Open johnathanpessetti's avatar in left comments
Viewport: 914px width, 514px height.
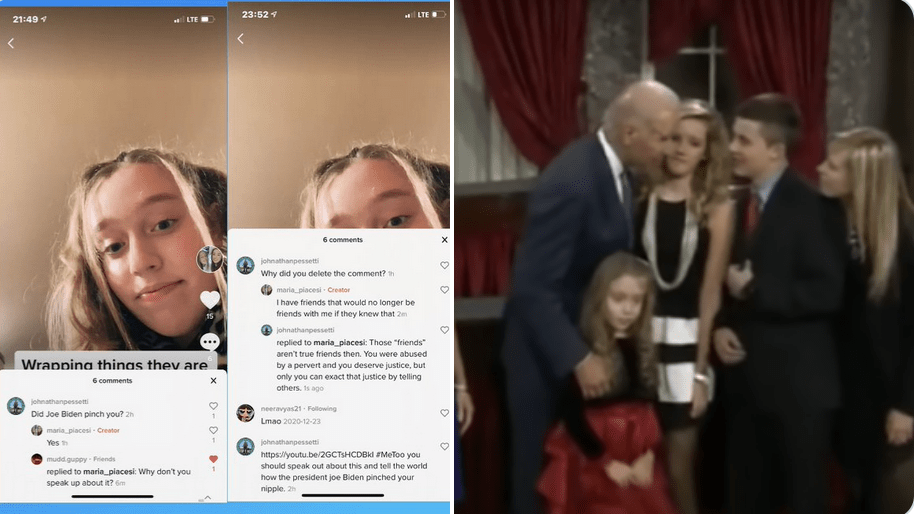coord(16,406)
